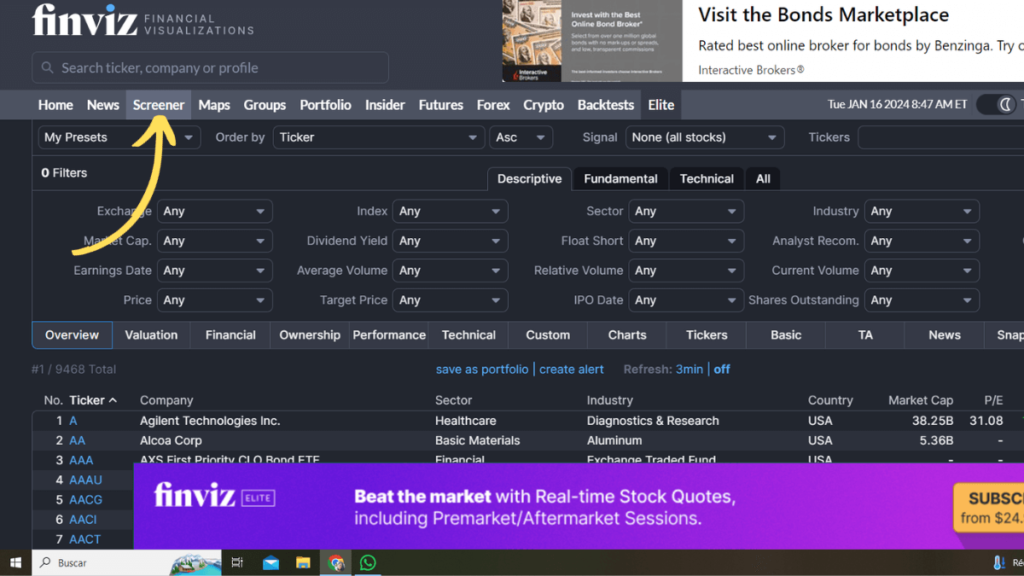Open the Maps menu item
This screenshot has width=1024, height=576.
pos(214,104)
